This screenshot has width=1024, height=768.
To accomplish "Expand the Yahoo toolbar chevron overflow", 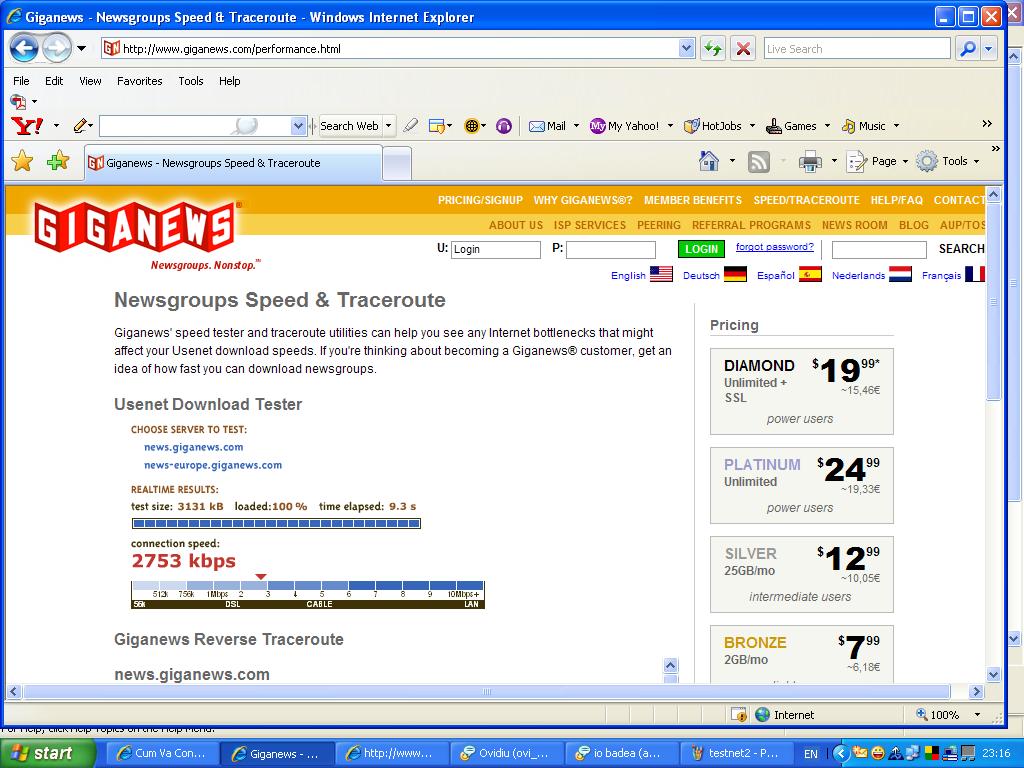I will (987, 123).
